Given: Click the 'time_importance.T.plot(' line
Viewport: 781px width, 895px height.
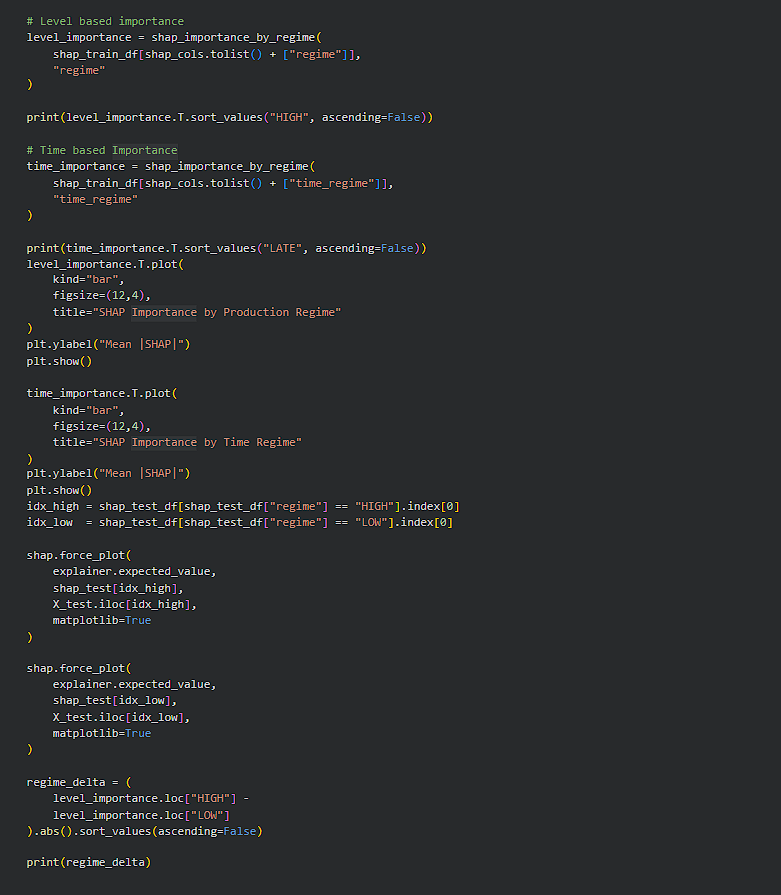Looking at the screenshot, I should 102,393.
